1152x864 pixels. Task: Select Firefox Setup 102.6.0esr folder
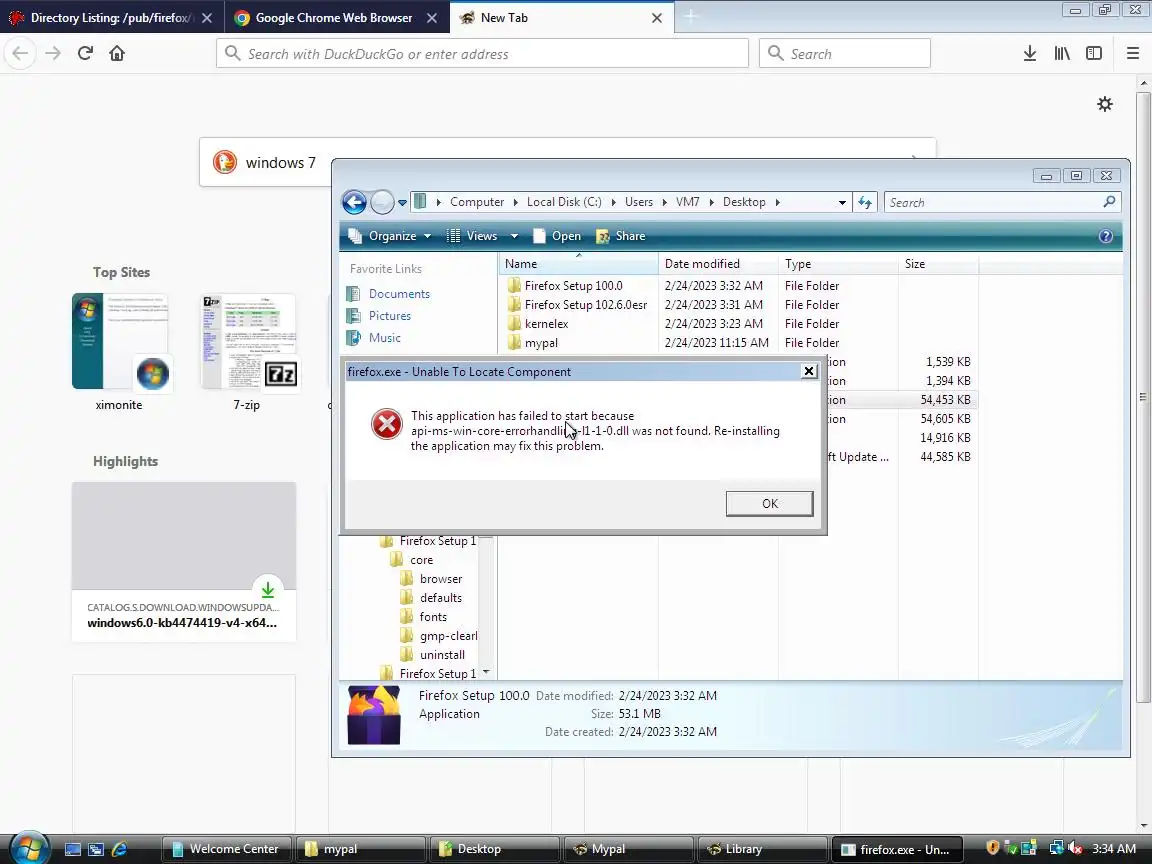click(x=586, y=305)
